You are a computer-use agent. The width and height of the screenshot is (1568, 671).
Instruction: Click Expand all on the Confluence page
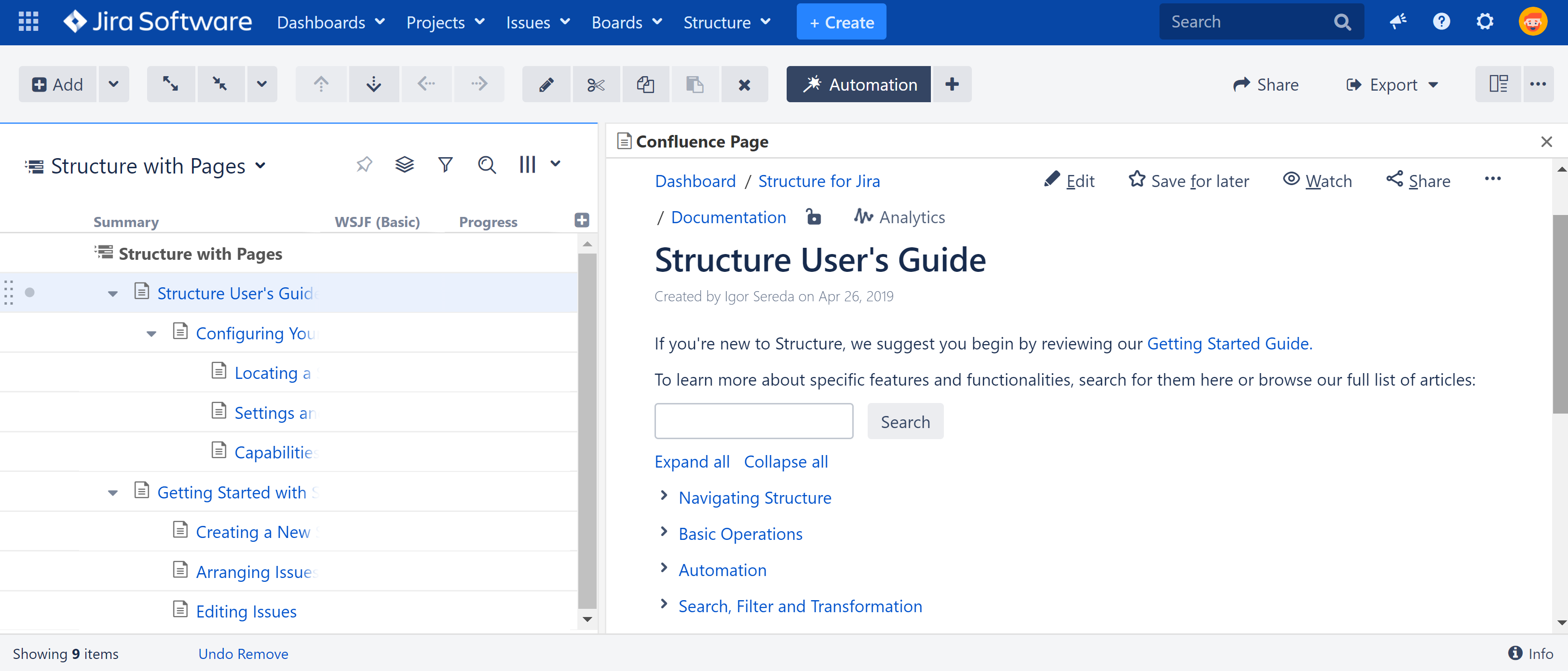692,462
